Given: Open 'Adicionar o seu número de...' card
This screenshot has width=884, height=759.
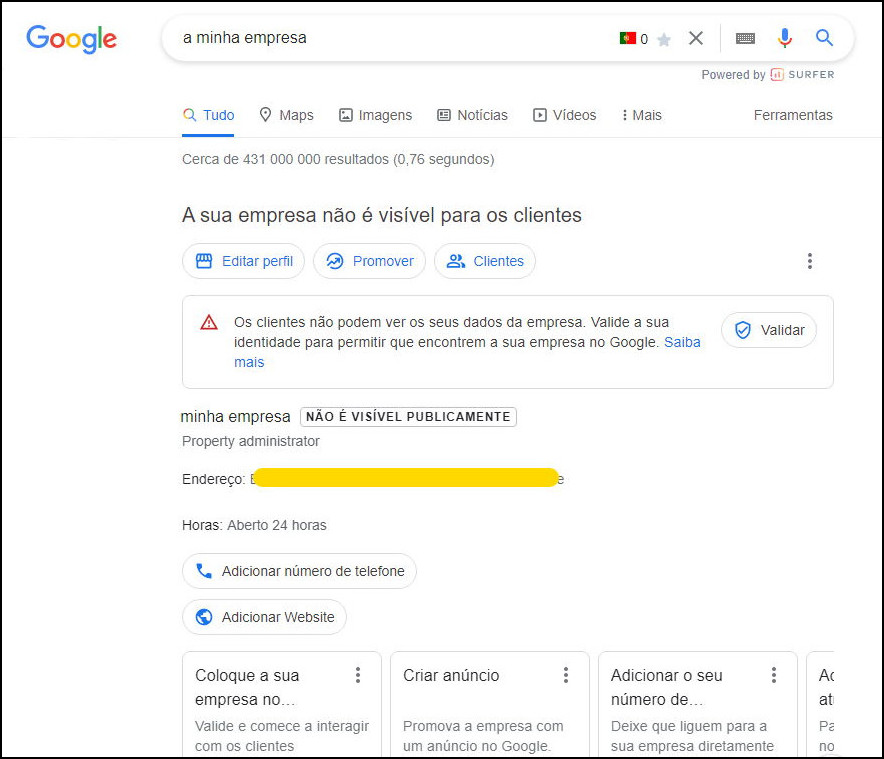Looking at the screenshot, I should click(x=697, y=705).
